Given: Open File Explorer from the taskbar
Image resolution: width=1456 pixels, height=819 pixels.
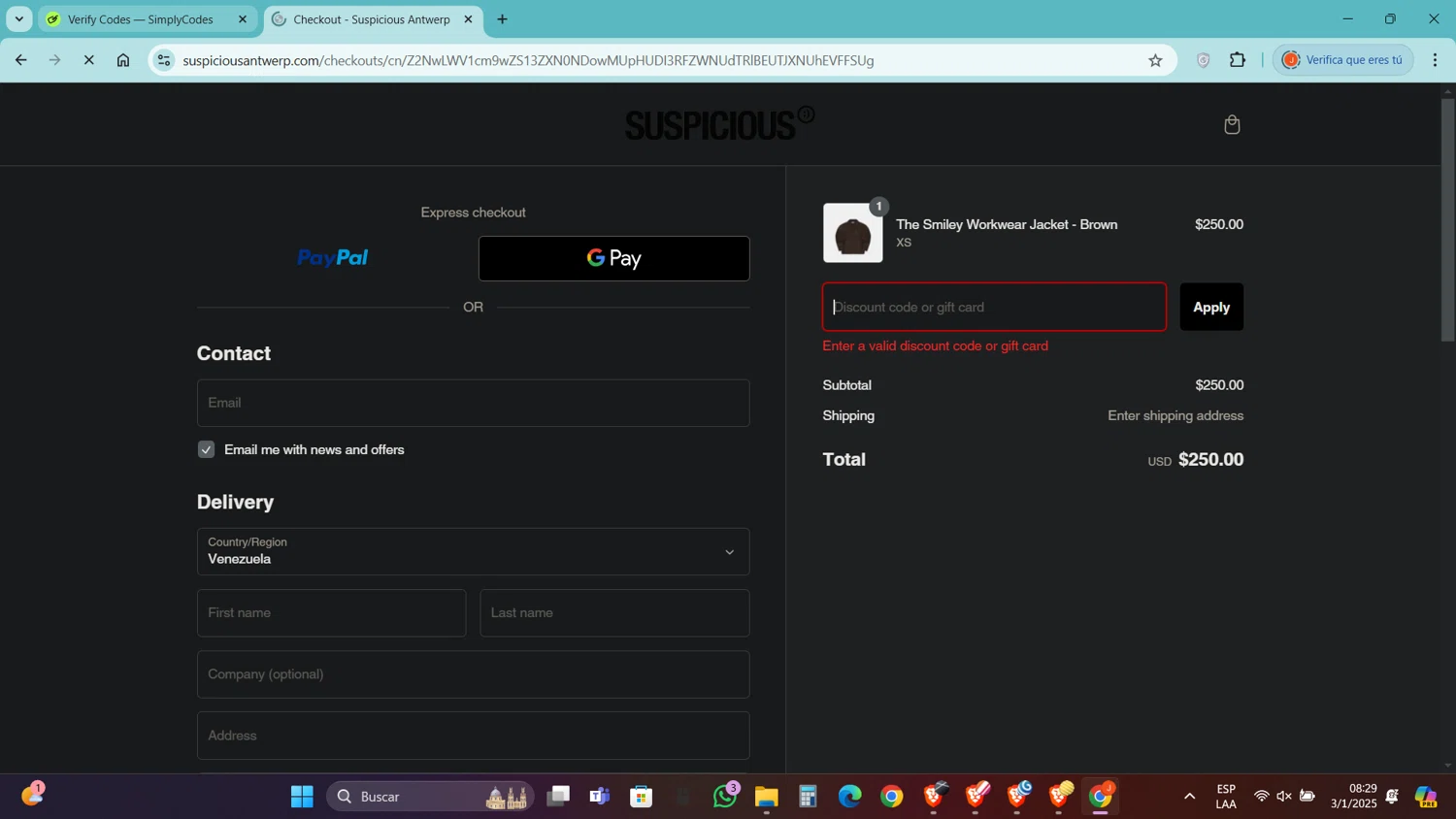Looking at the screenshot, I should coord(767,797).
